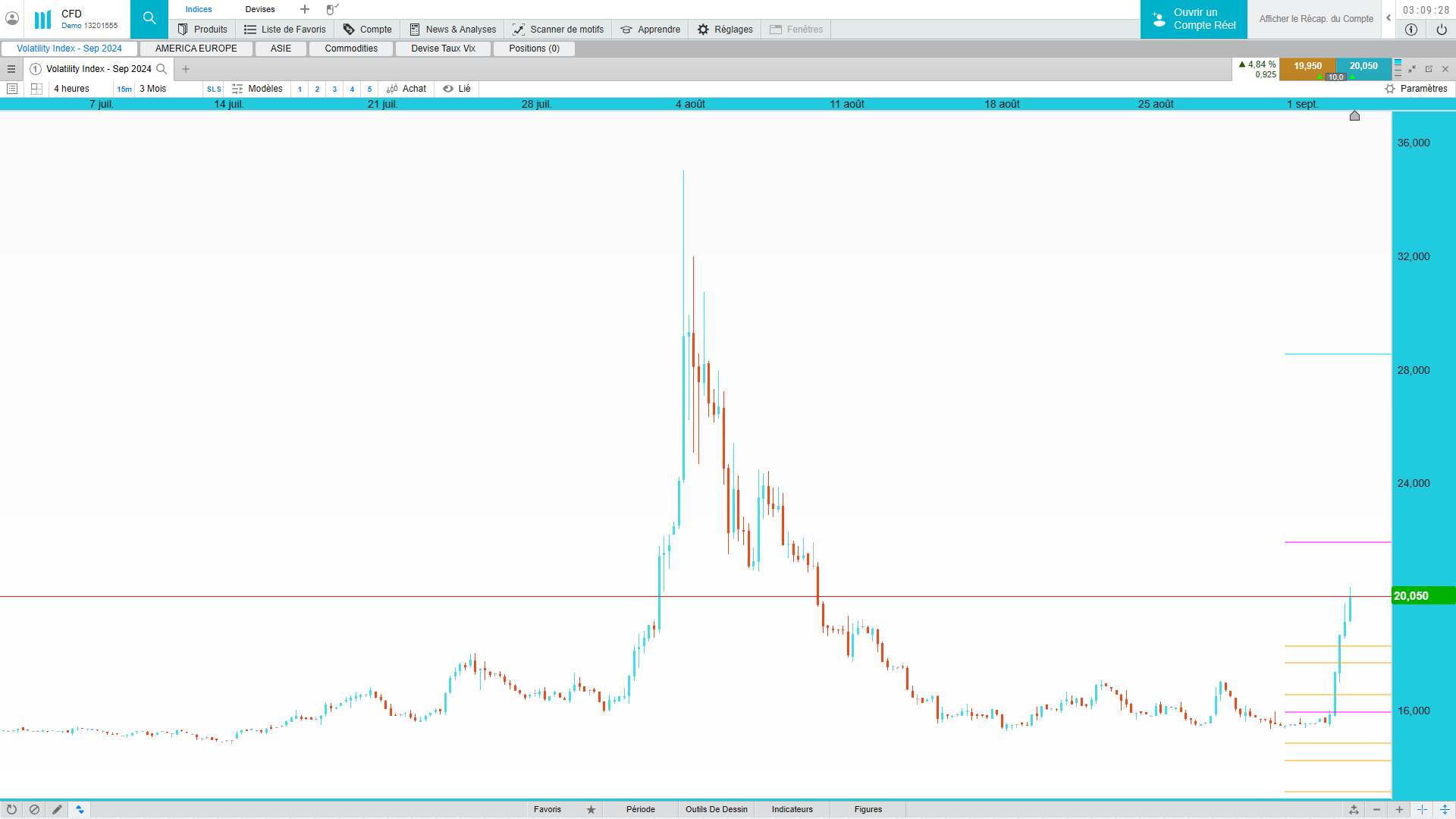Toggle the 15m quick timeframe button
The width and height of the screenshot is (1456, 819).
pyautogui.click(x=124, y=89)
